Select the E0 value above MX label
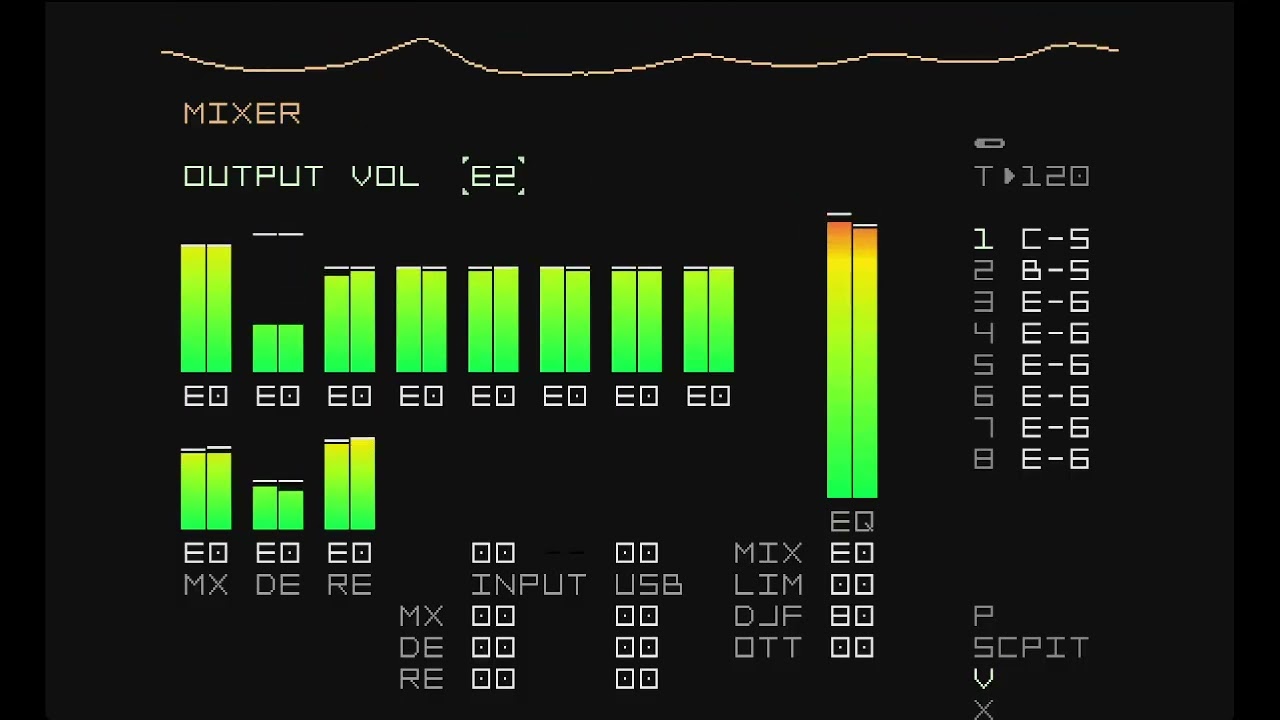 [x=206, y=553]
